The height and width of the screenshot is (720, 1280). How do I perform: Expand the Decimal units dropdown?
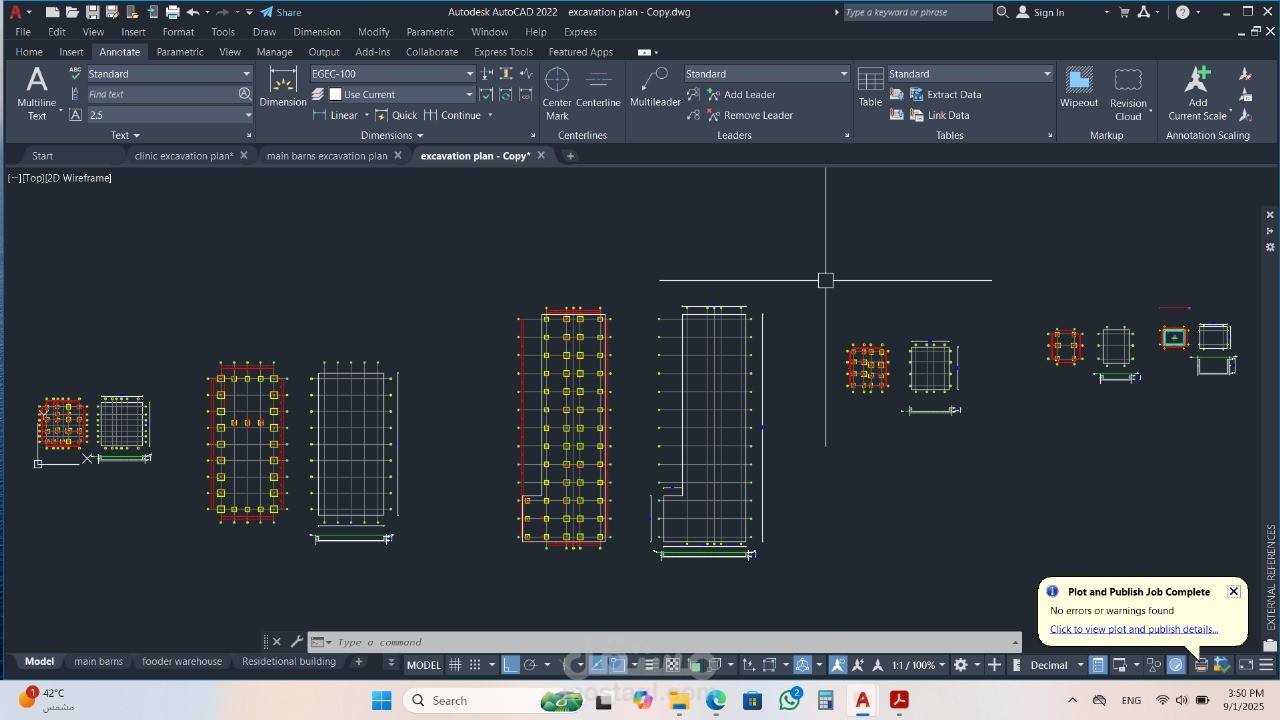coord(1080,665)
